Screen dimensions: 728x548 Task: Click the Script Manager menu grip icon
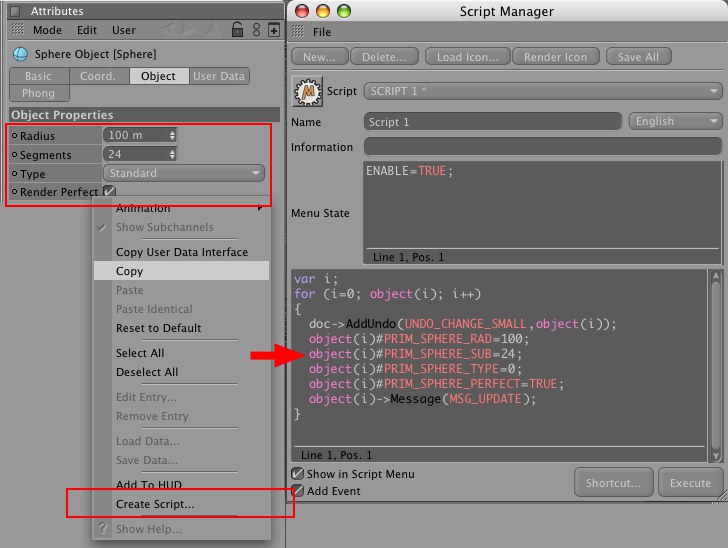298,32
